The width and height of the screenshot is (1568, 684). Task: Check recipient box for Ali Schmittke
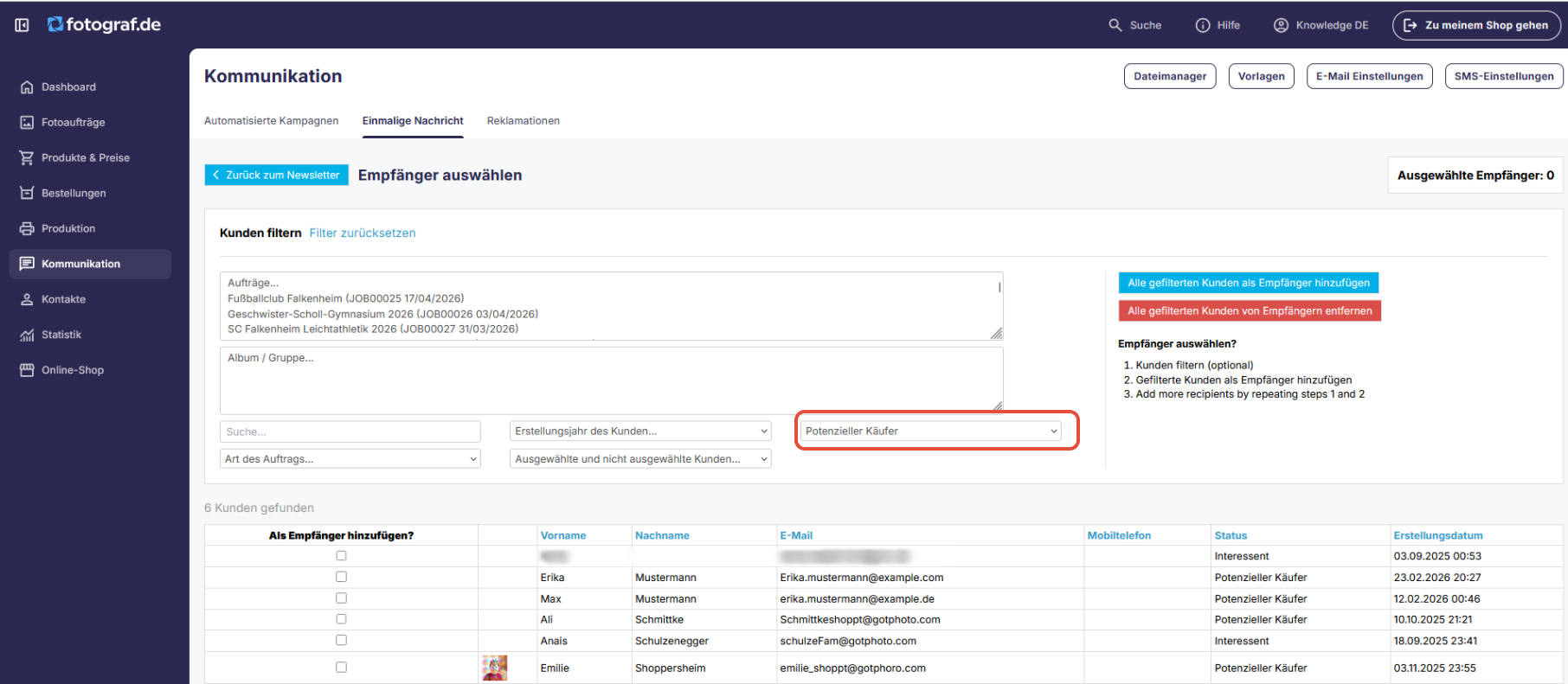(341, 619)
